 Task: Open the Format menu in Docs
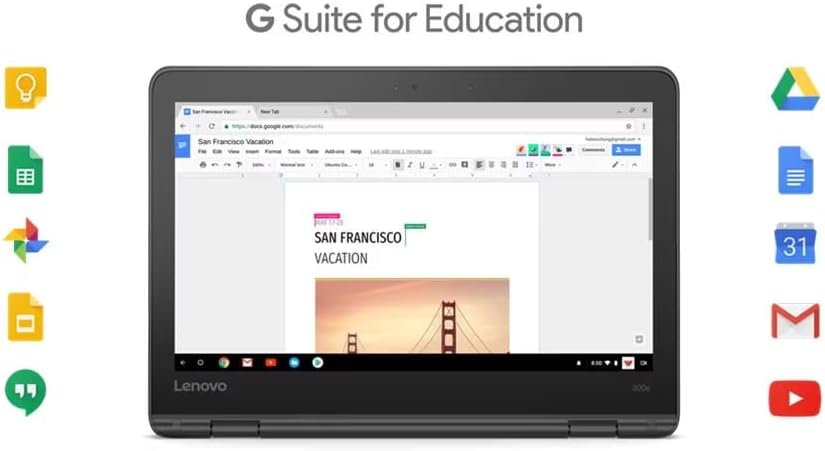point(272,151)
